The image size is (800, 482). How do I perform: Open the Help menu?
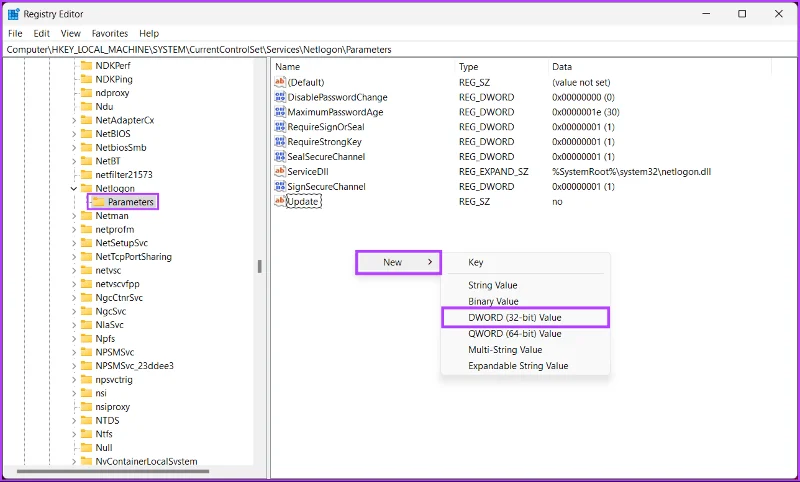[149, 33]
